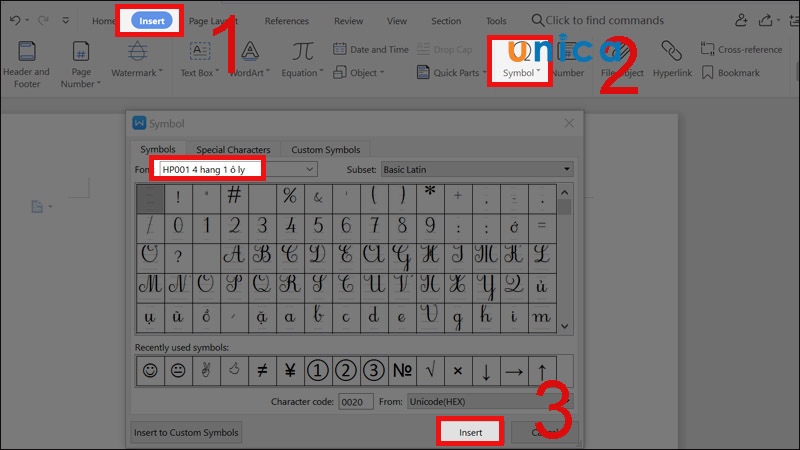The image size is (800, 450).
Task: Open the quick access customize arrow
Action: [65, 20]
